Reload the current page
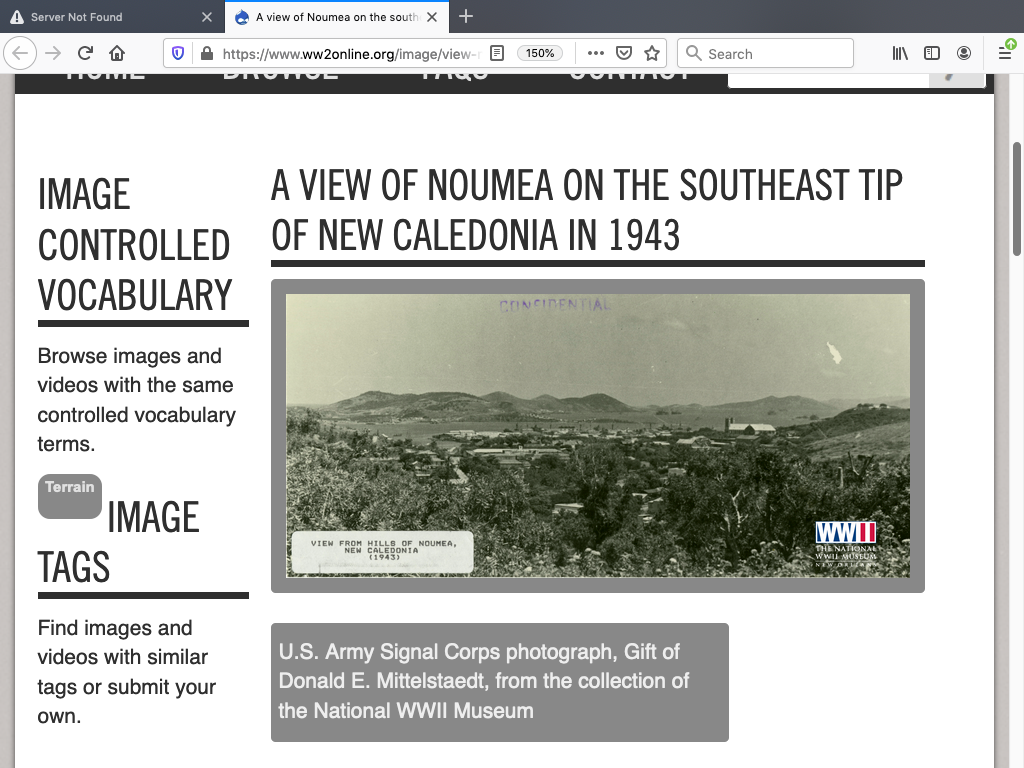This screenshot has width=1024, height=768. tap(85, 53)
